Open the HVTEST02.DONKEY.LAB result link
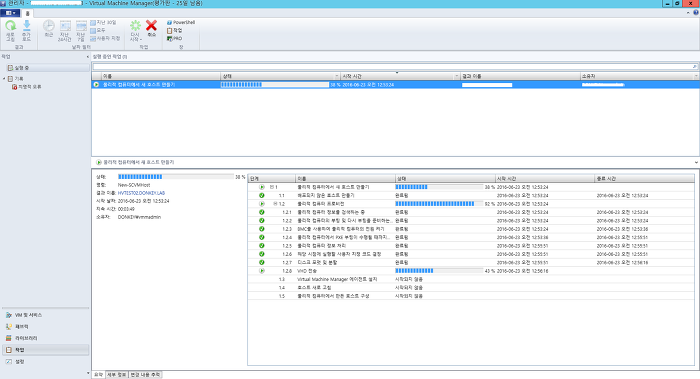The width and height of the screenshot is (700, 379). coord(141,193)
